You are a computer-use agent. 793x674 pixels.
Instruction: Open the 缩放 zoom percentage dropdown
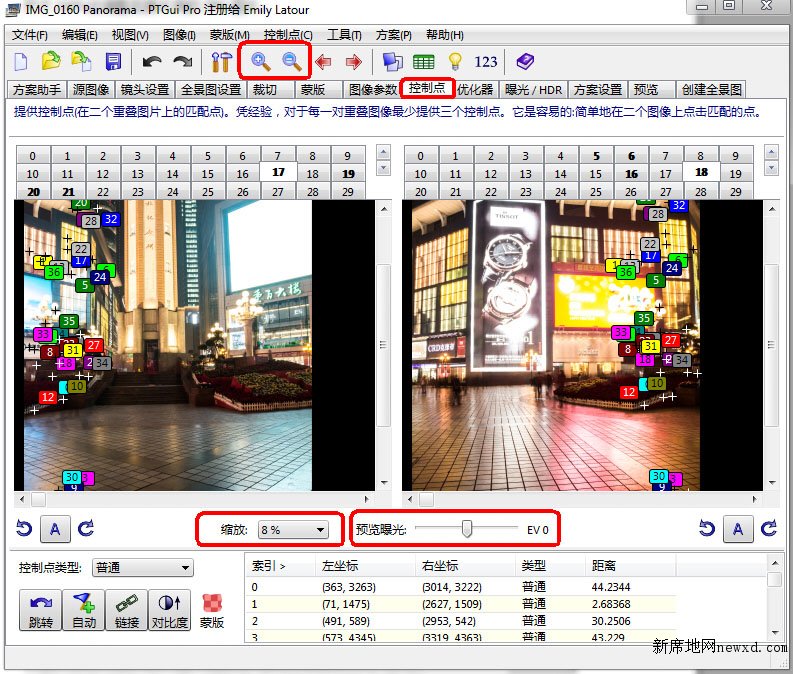pyautogui.click(x=293, y=529)
